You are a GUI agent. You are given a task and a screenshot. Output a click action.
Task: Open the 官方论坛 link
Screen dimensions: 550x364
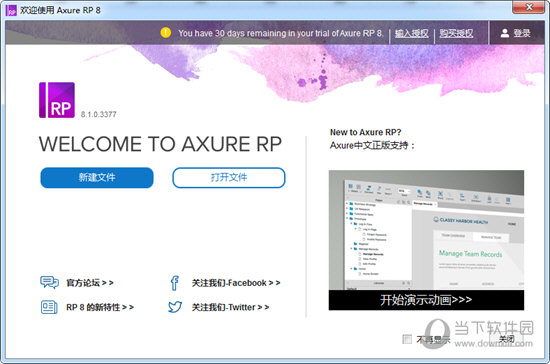[x=90, y=283]
